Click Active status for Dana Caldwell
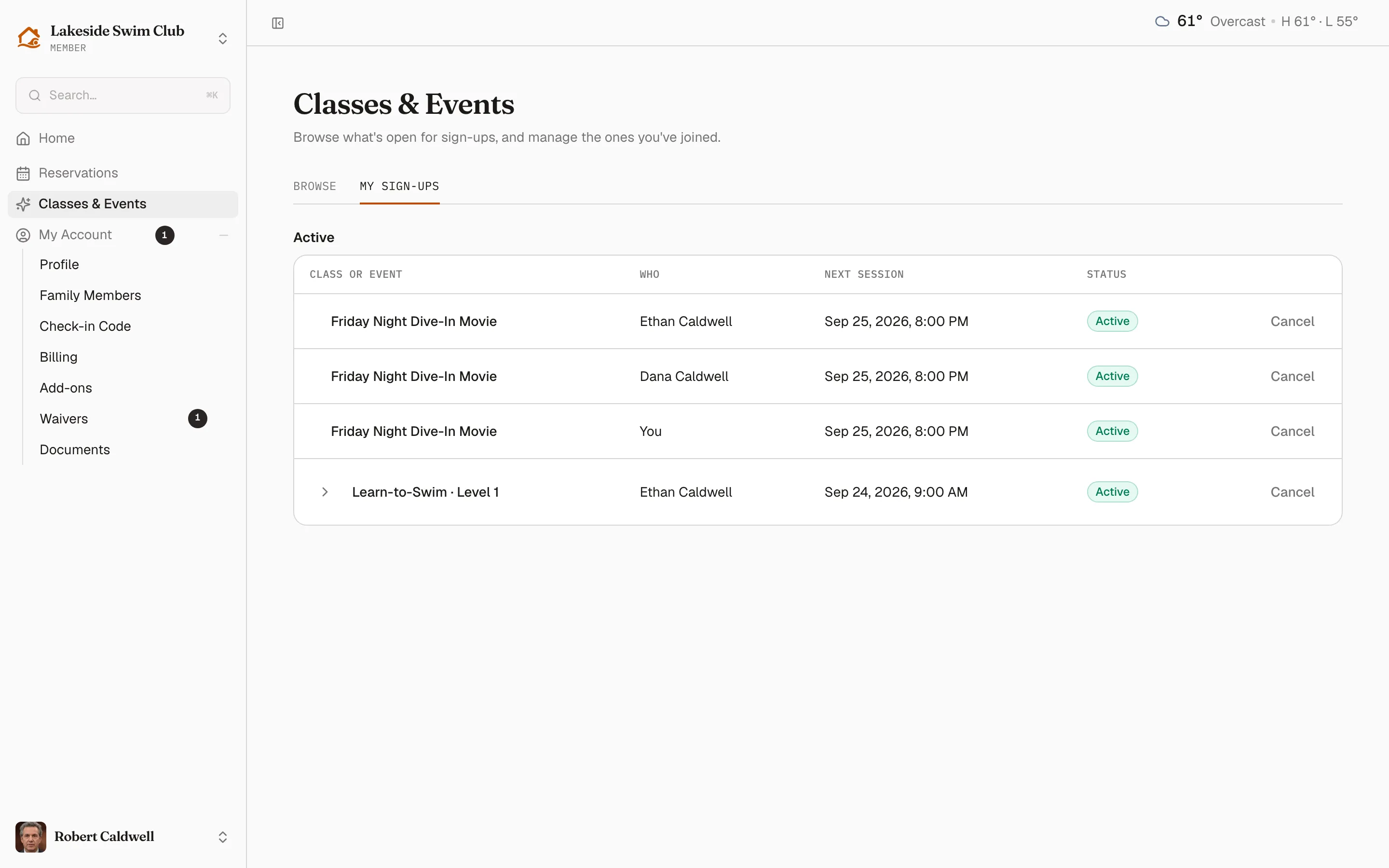This screenshot has width=1389, height=868. point(1112,377)
